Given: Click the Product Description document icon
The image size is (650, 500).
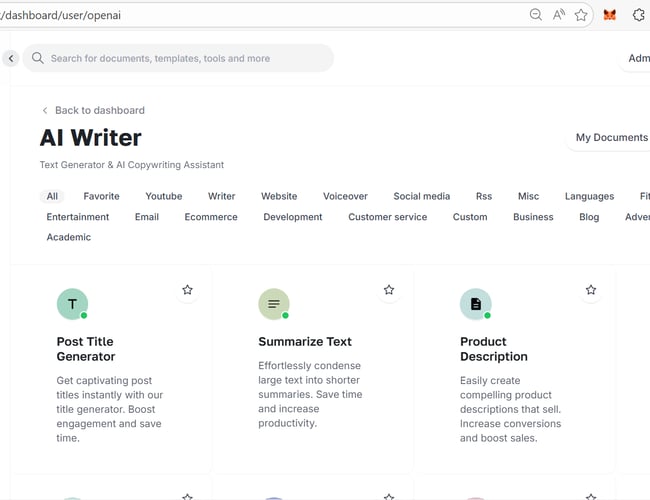Looking at the screenshot, I should (x=476, y=304).
